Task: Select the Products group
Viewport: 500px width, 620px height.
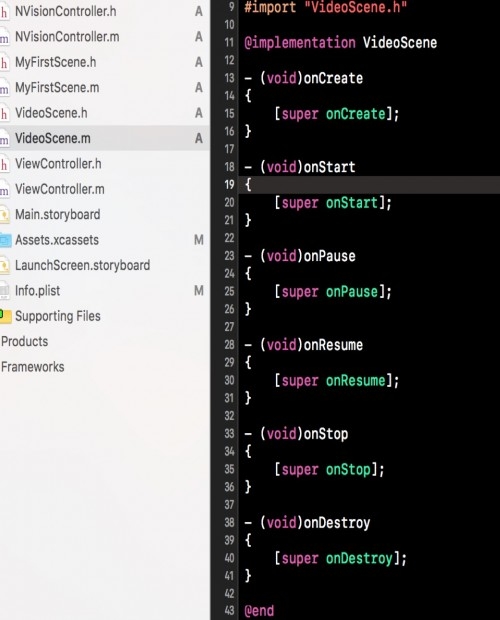Action: click(x=25, y=341)
